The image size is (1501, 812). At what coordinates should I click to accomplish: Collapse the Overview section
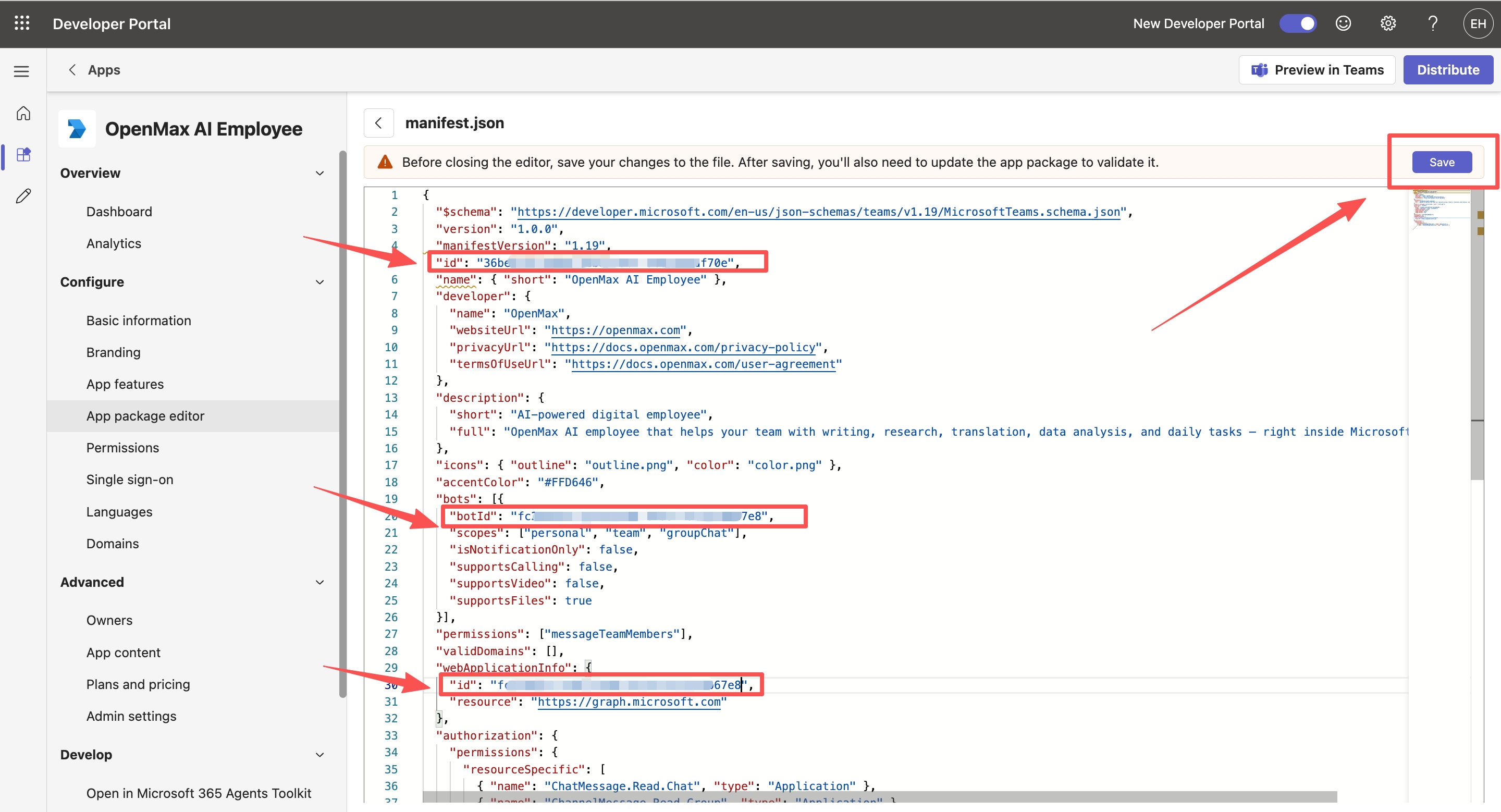click(x=320, y=173)
